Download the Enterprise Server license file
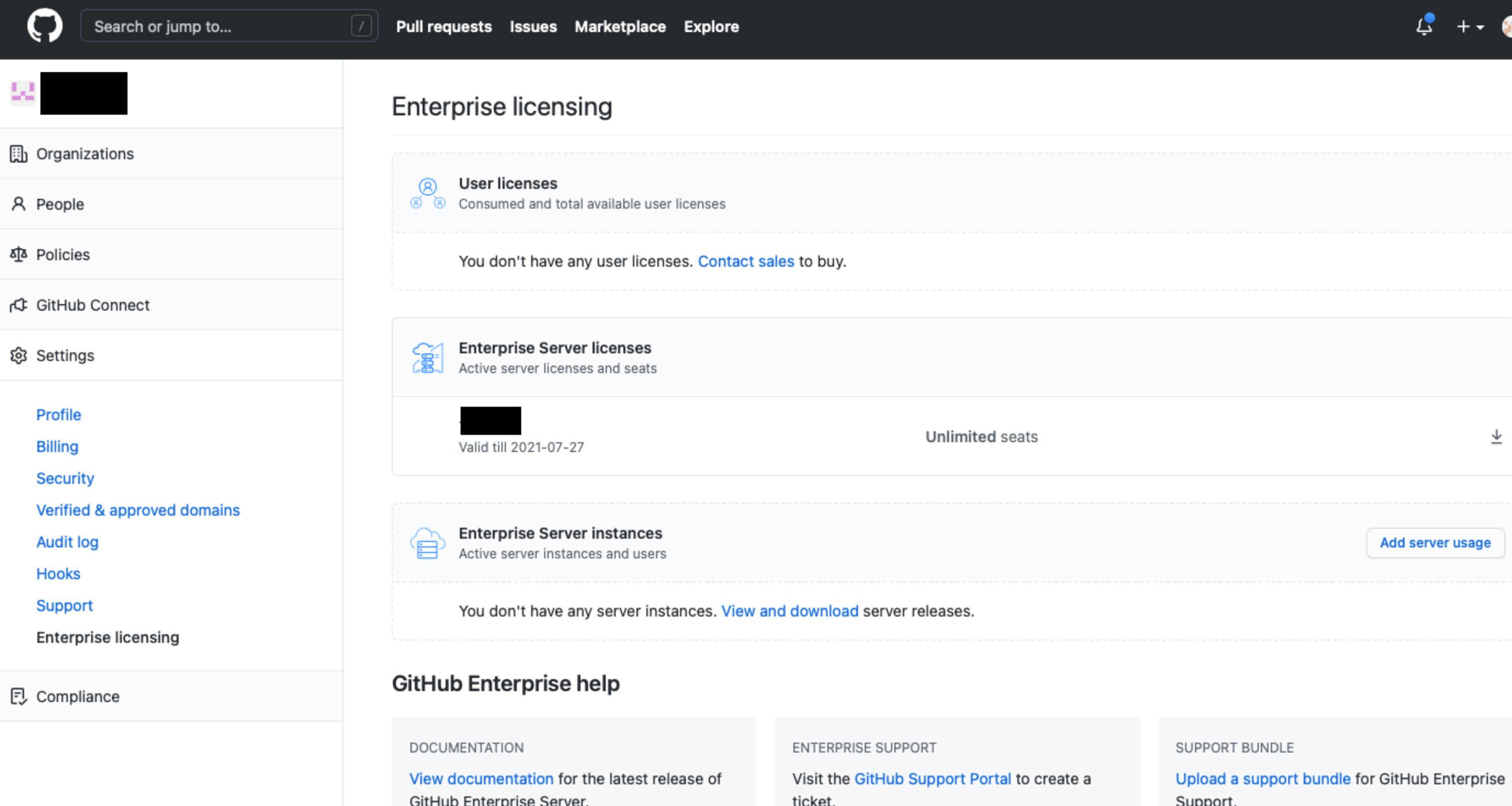 coord(1496,436)
